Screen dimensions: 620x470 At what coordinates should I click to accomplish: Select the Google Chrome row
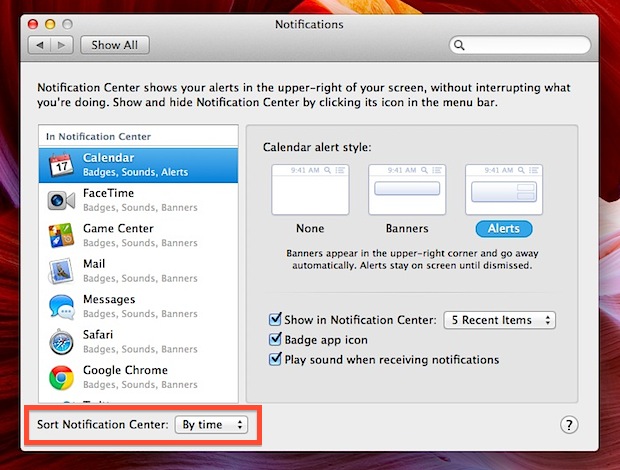tap(138, 378)
